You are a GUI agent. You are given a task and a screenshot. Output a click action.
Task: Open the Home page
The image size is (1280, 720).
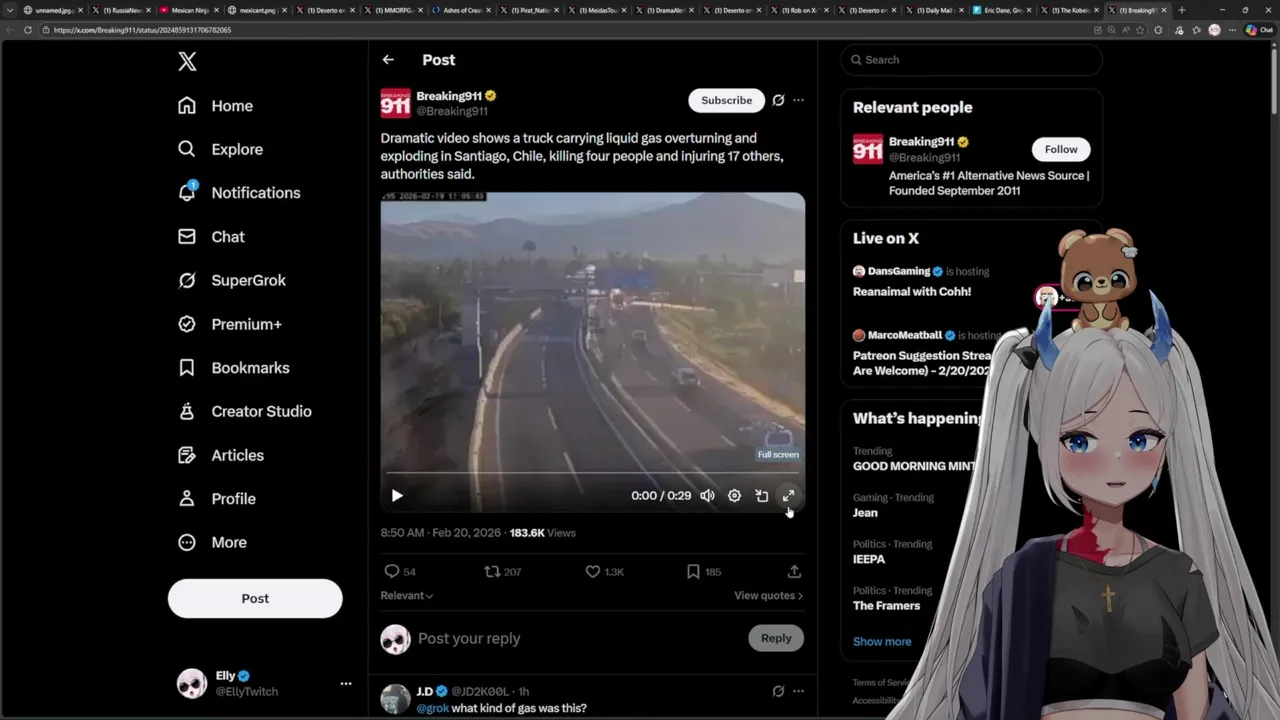pos(215,106)
